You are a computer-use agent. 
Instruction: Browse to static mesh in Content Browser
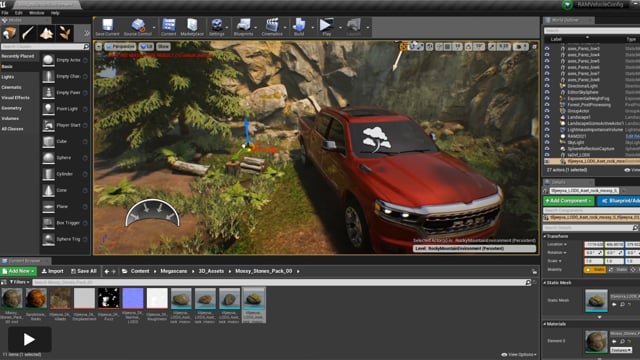[x=622, y=304]
